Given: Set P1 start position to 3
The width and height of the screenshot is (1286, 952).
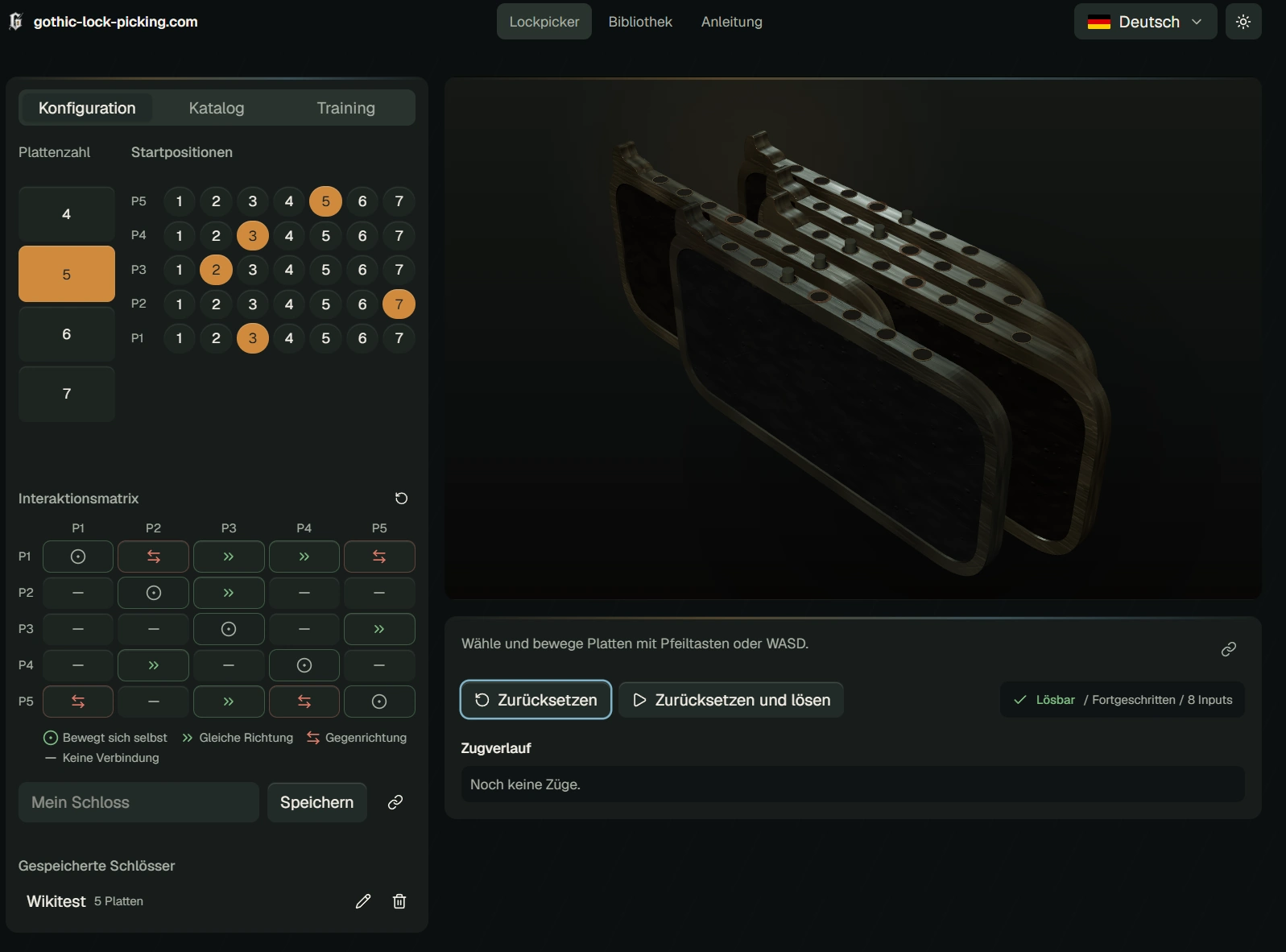Looking at the screenshot, I should click(x=253, y=338).
